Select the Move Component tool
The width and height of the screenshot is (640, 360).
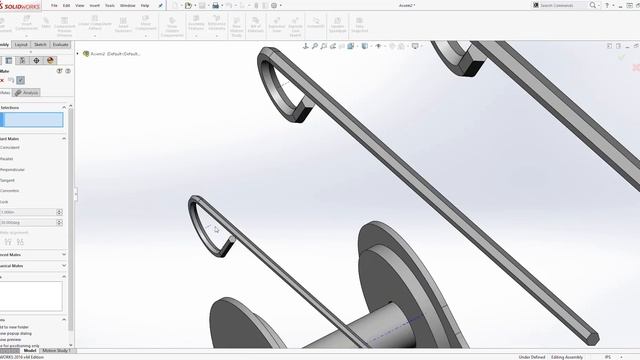click(146, 23)
